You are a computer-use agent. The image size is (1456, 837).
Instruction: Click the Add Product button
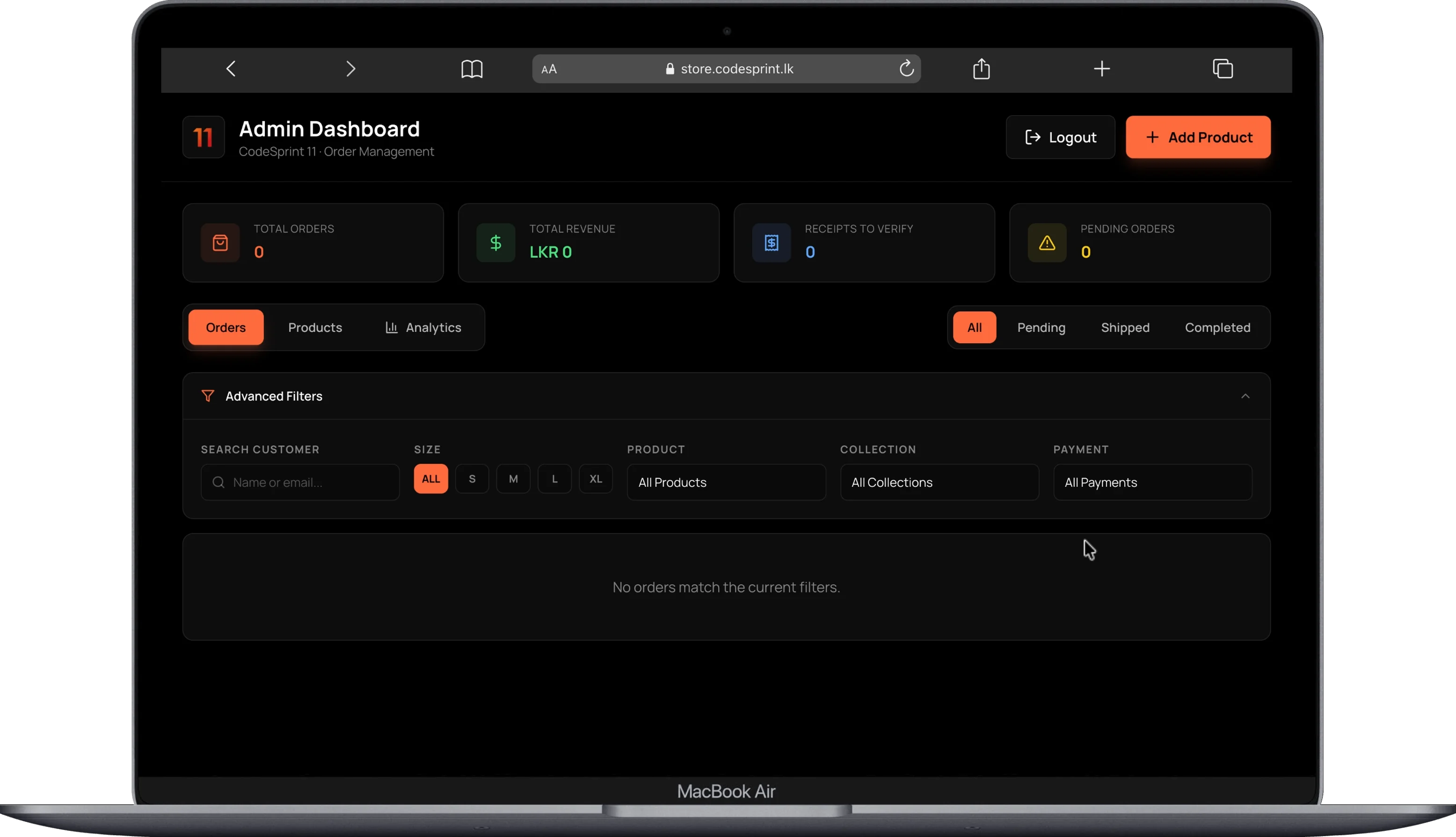(1198, 137)
